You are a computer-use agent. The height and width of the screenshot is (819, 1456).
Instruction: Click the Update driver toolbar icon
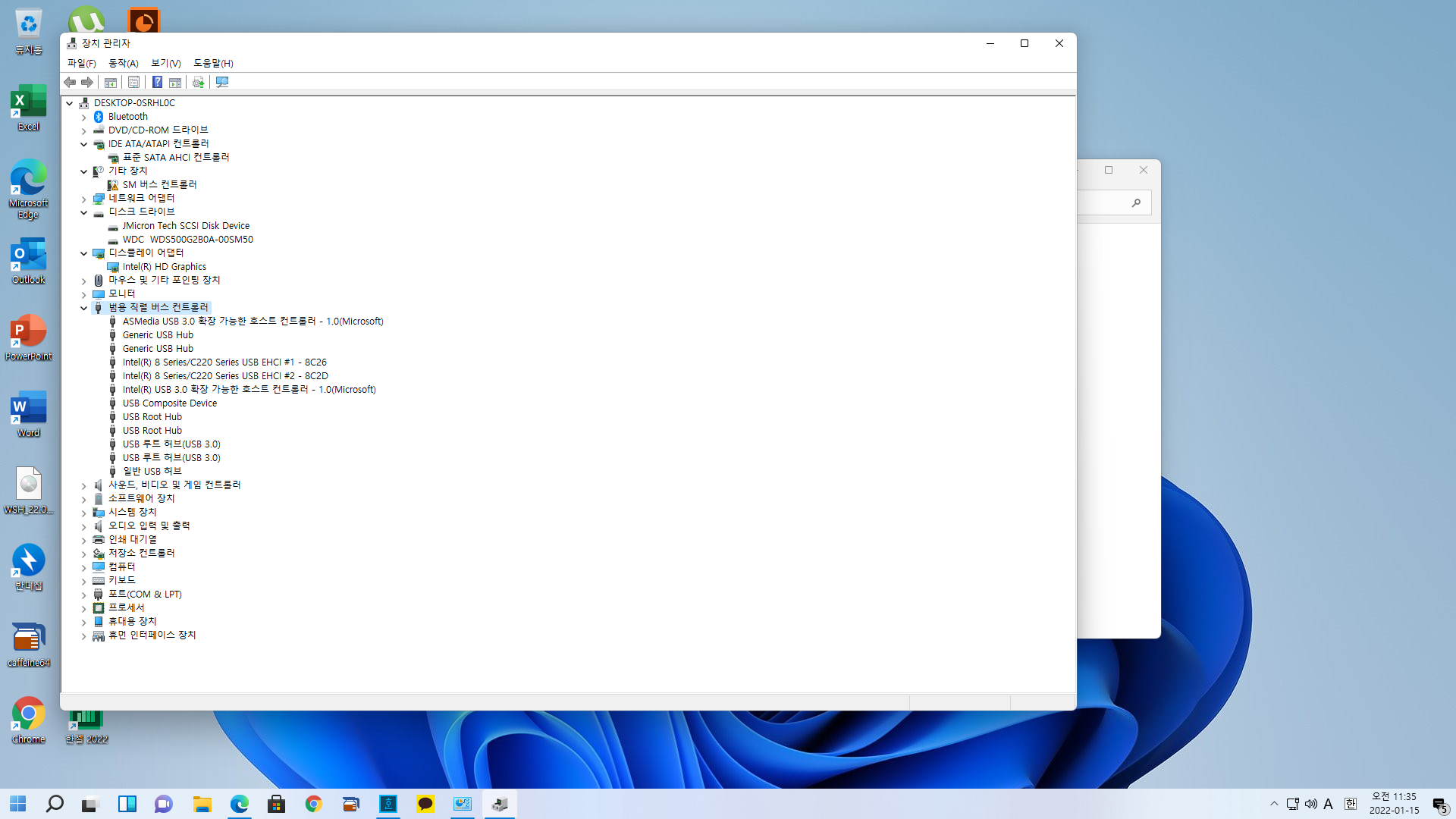click(x=199, y=82)
